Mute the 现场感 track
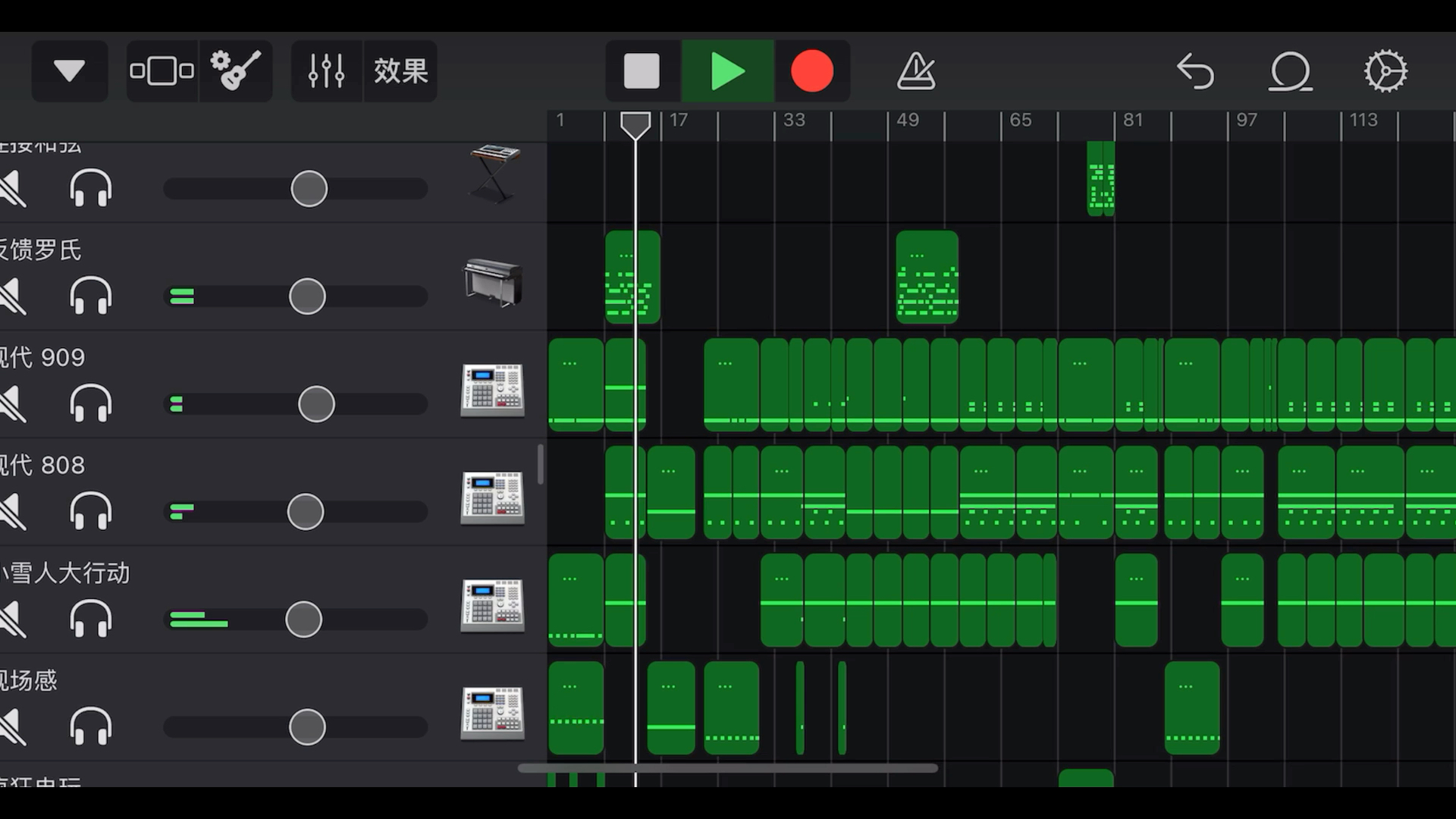 coord(12,727)
